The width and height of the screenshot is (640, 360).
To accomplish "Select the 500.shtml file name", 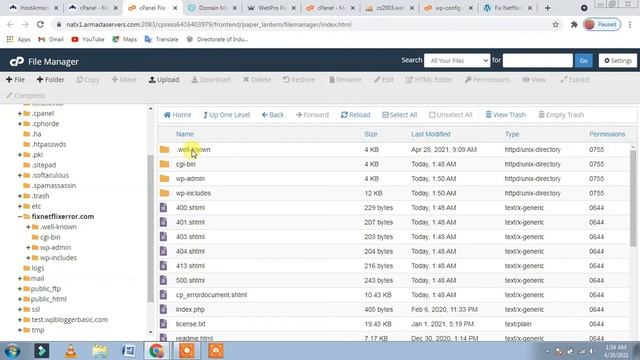I will (x=190, y=280).
